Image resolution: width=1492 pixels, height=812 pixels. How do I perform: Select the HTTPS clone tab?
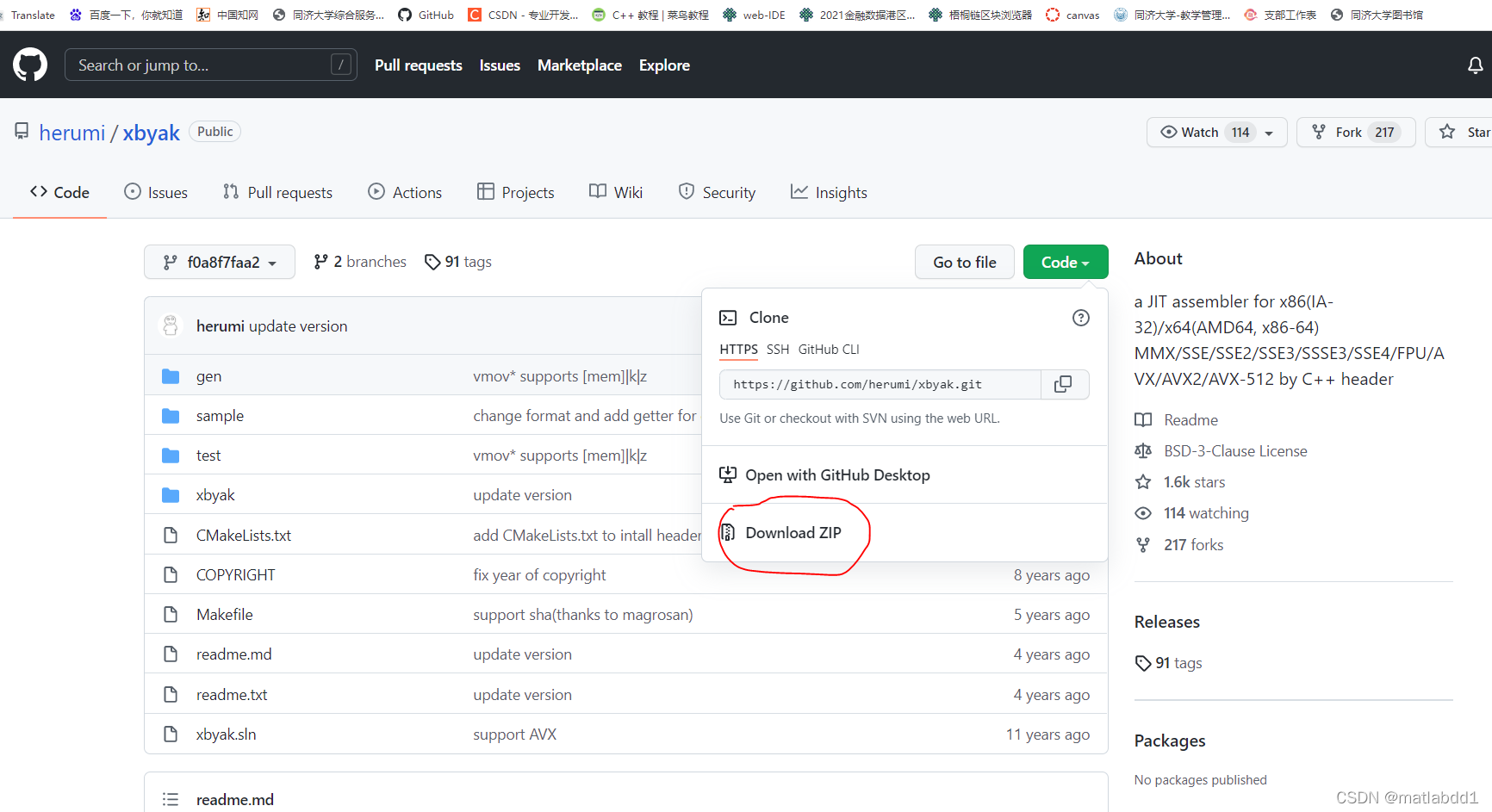click(x=738, y=349)
